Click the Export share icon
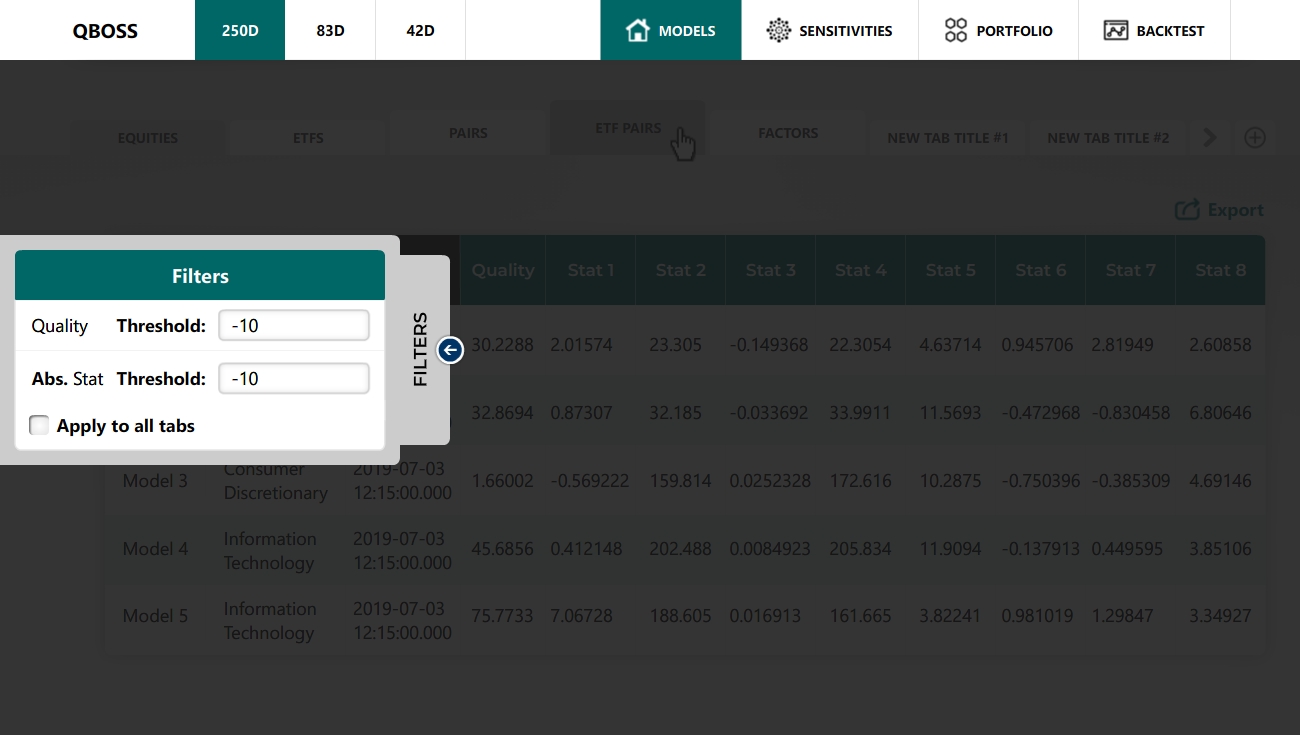The image size is (1300, 735). pyautogui.click(x=1187, y=210)
